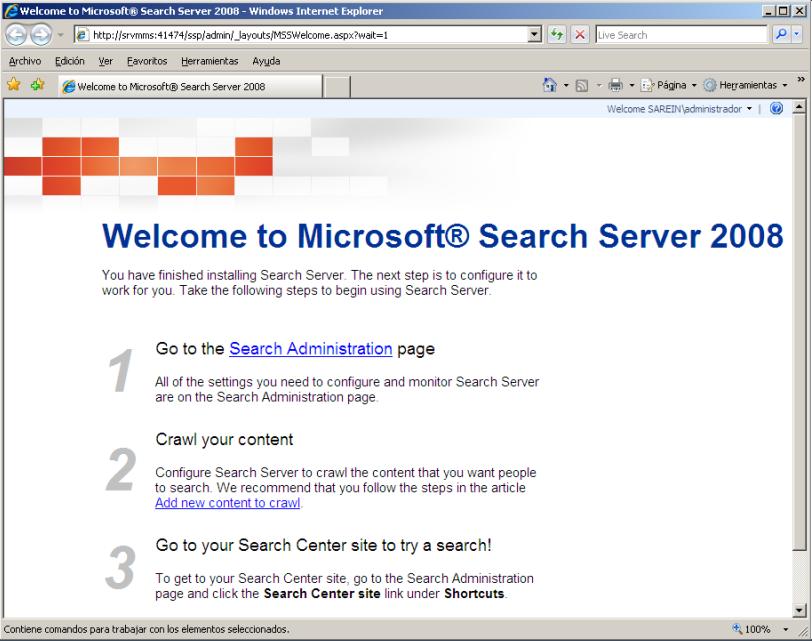Open the Archivo menu
This screenshot has width=812, height=641.
(x=25, y=61)
